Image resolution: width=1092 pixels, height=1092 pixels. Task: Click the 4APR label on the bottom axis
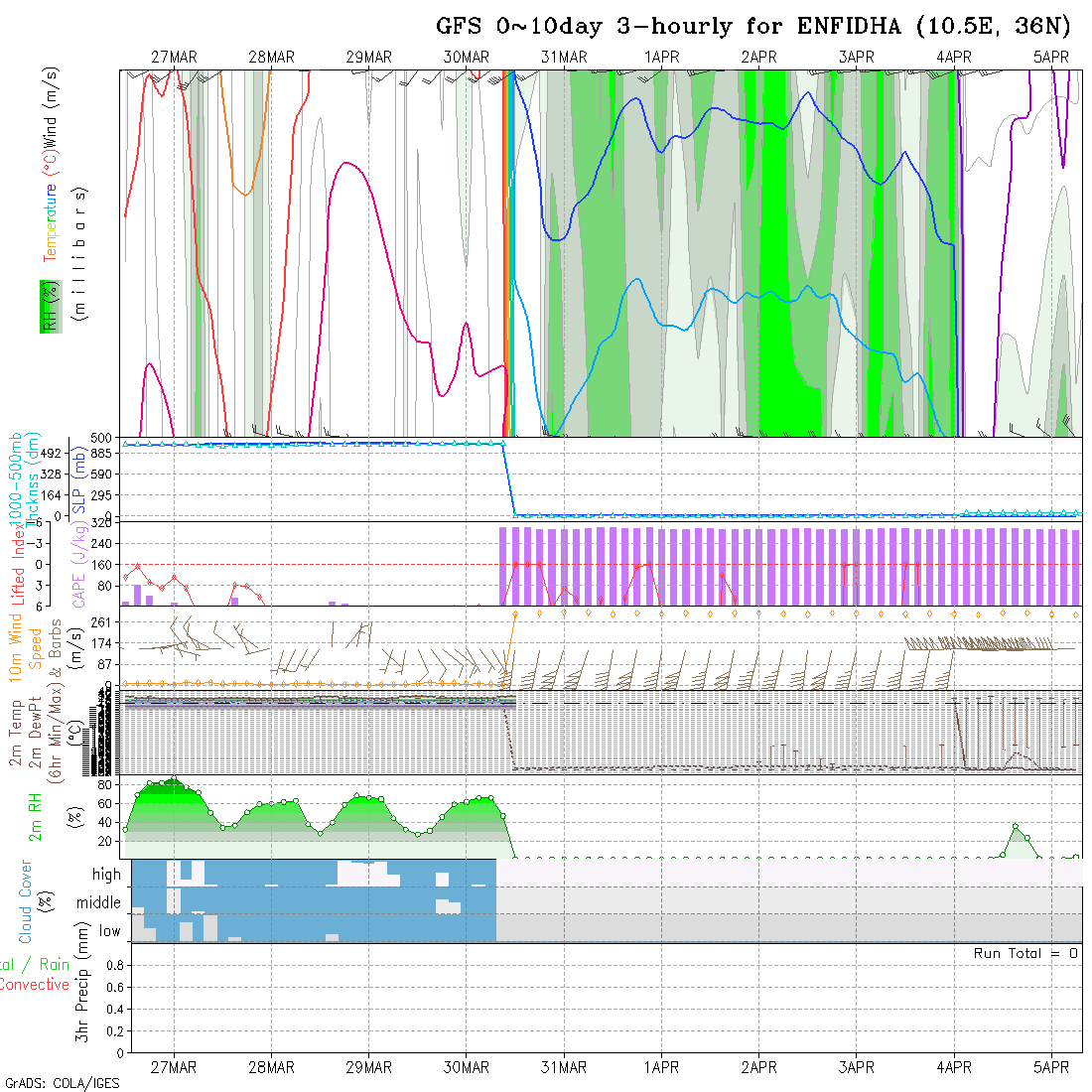point(954,1067)
